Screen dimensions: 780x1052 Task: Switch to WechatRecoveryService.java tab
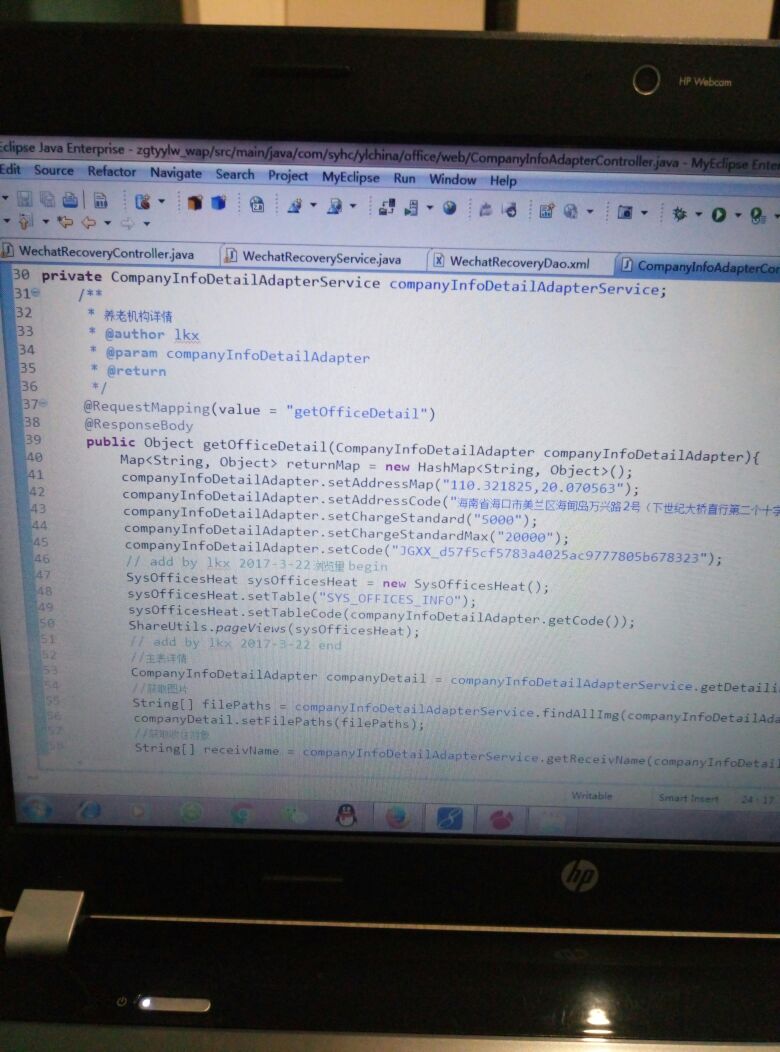click(320, 259)
